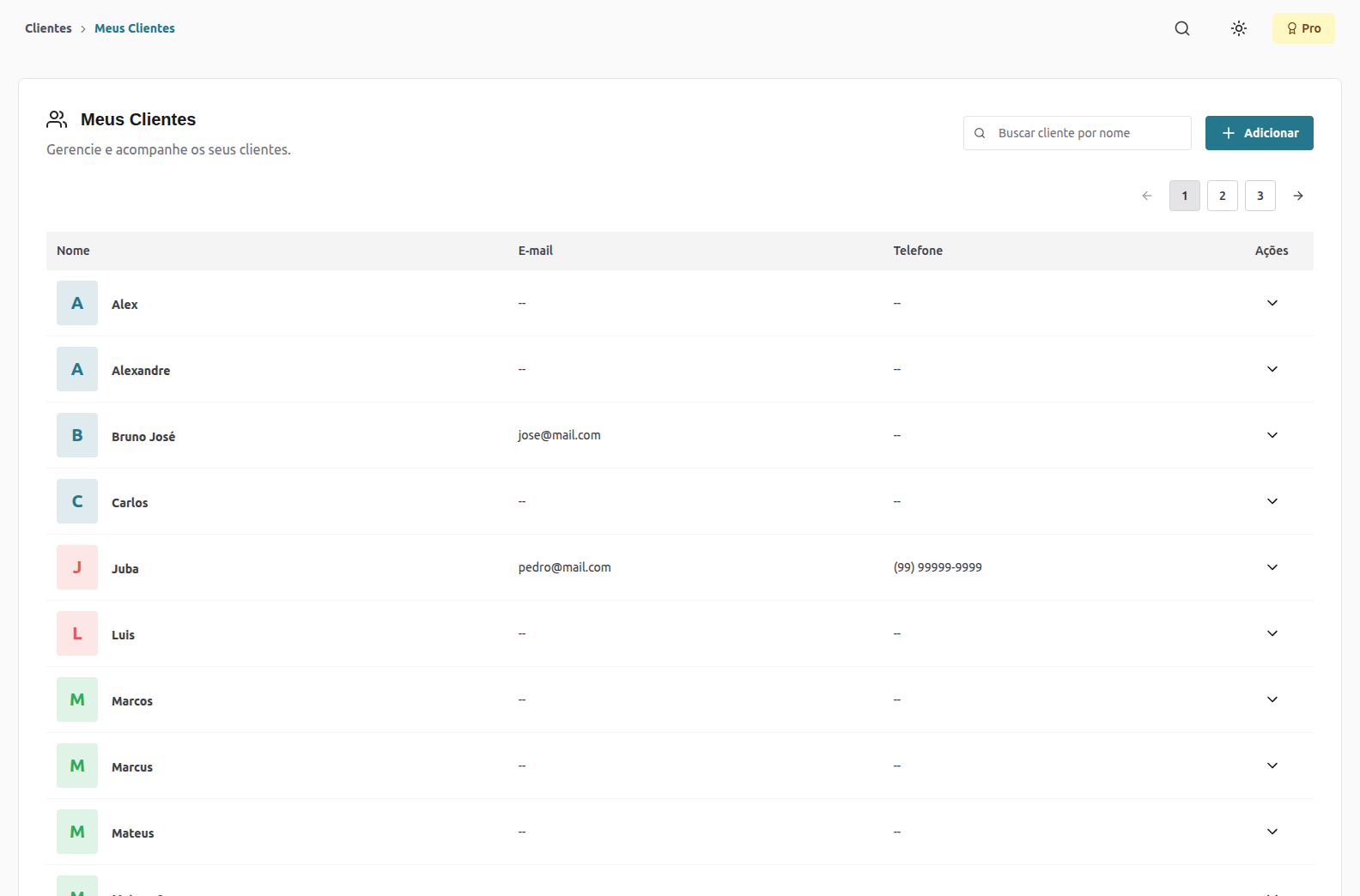Click the Marcos avatar tile

point(77,699)
